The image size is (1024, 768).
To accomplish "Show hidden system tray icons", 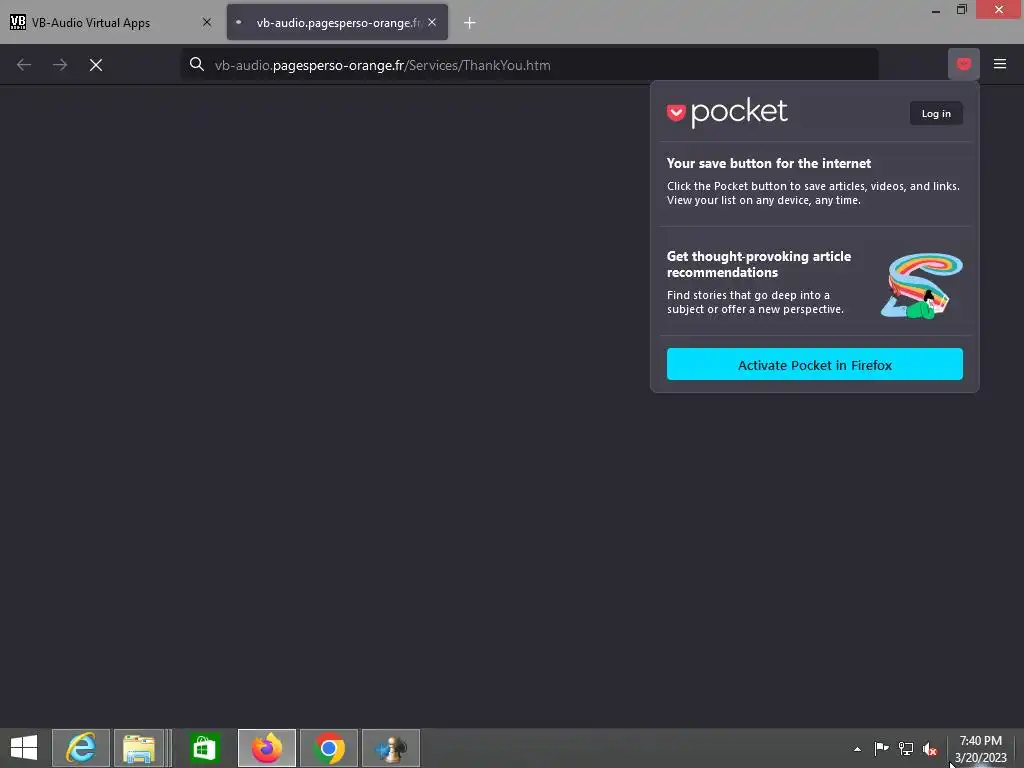I will coord(857,749).
